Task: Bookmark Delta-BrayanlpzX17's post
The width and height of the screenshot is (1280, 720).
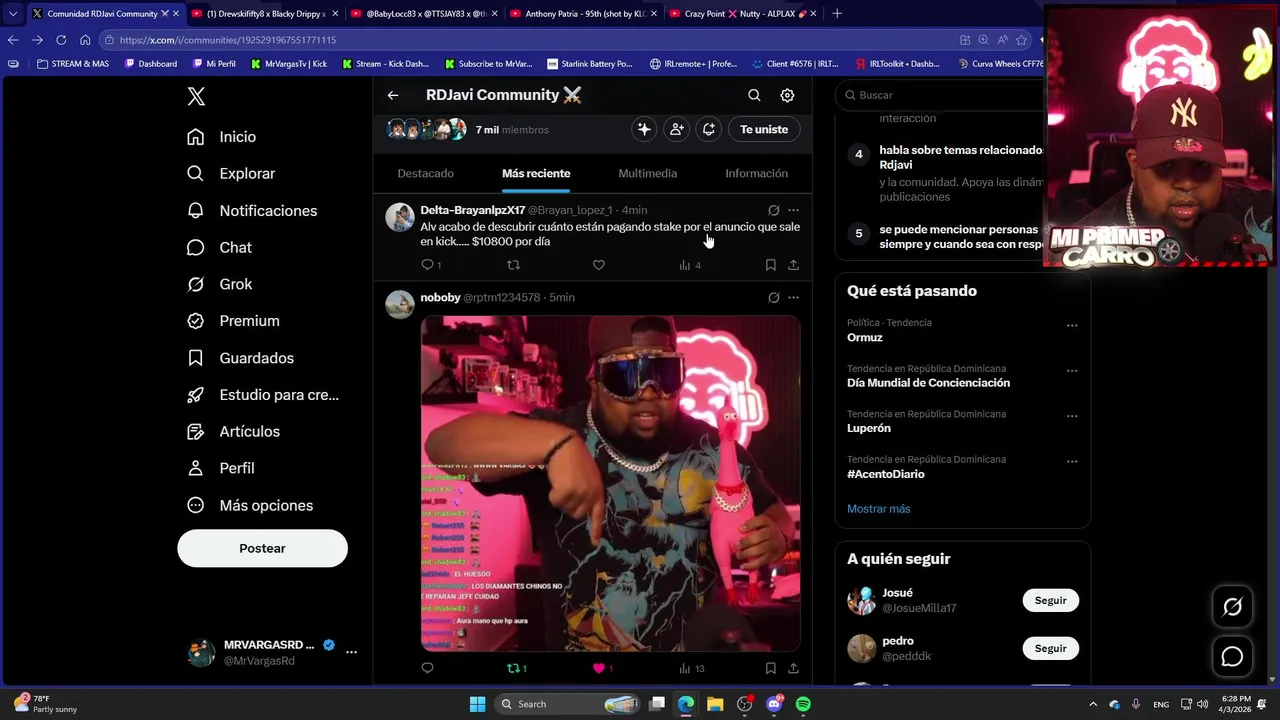Action: (770, 265)
